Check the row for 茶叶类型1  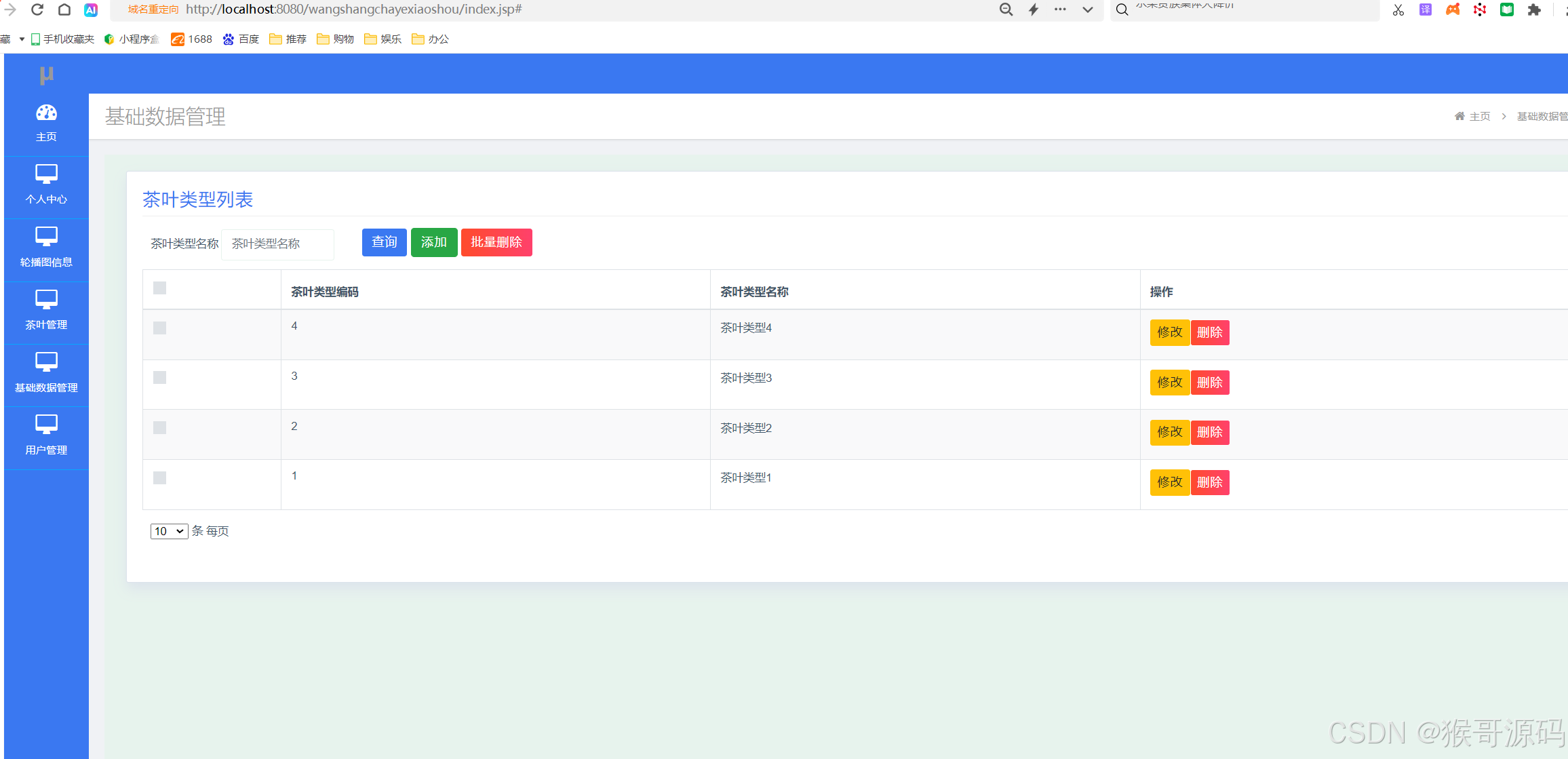click(x=159, y=478)
